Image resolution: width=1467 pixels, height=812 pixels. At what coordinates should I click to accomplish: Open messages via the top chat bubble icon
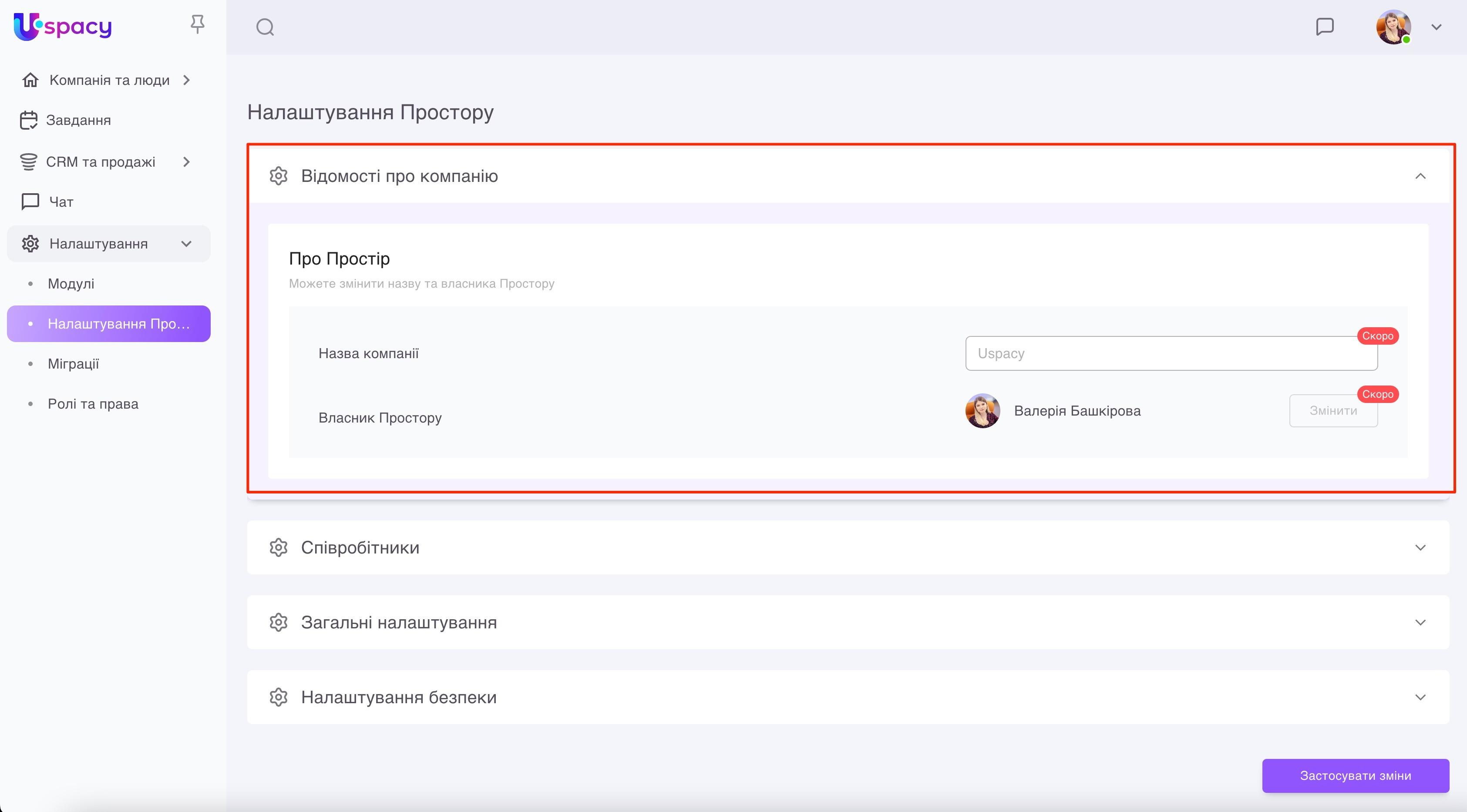[1325, 26]
